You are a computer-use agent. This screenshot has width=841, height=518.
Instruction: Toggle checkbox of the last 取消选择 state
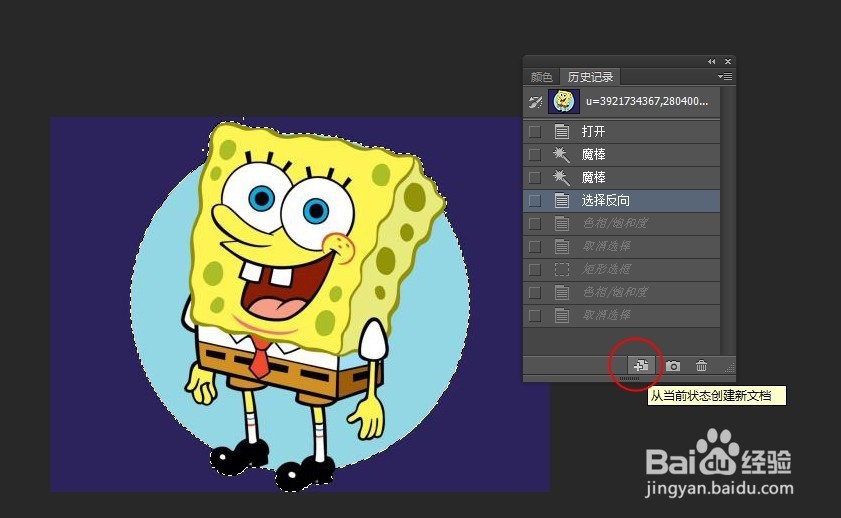[x=535, y=315]
